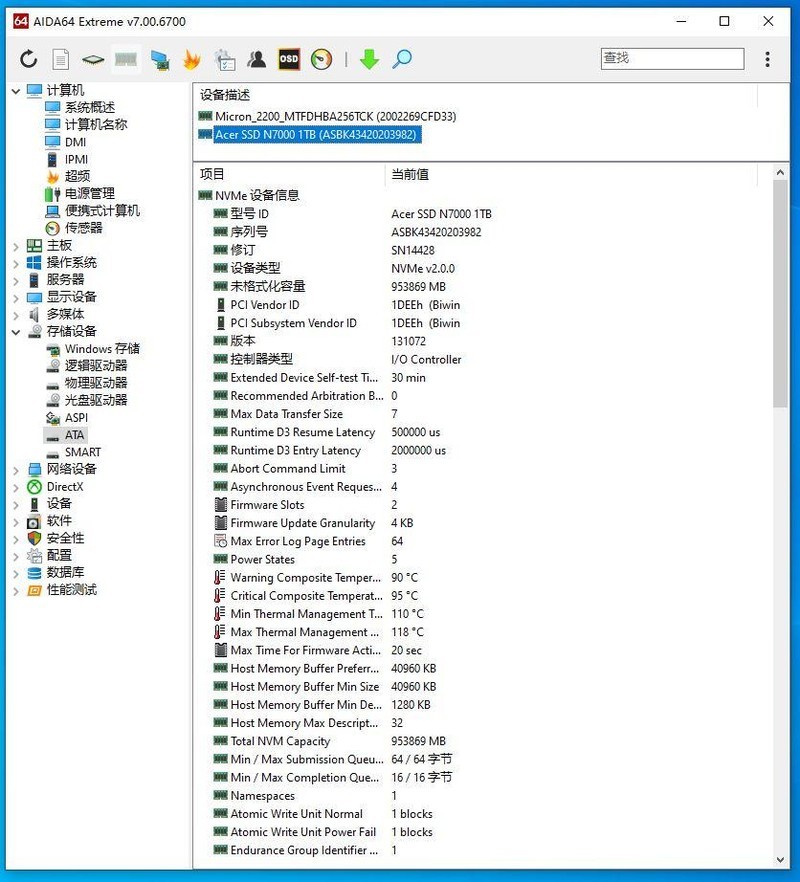Open the benchmark gauge icon
Screen dimensions: 800x882
point(320,59)
